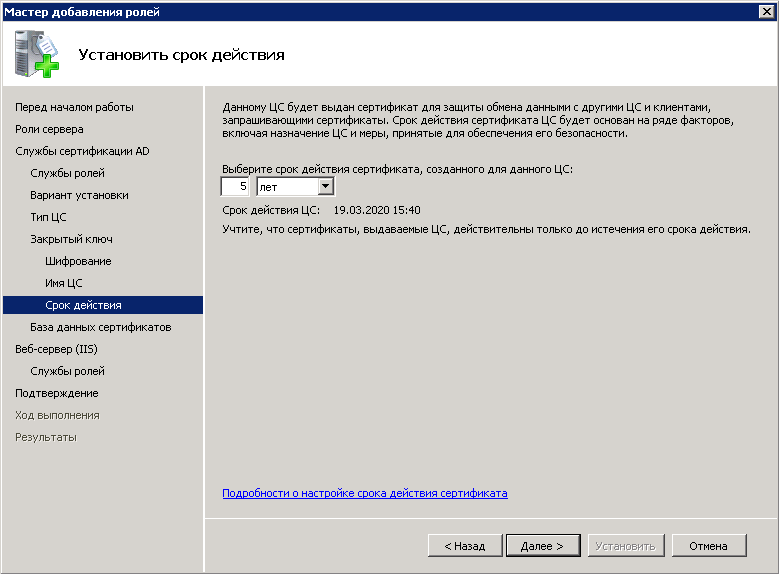Select 'Закрытый ключ' in the navigation list
Image resolution: width=779 pixels, height=574 pixels.
point(71,239)
